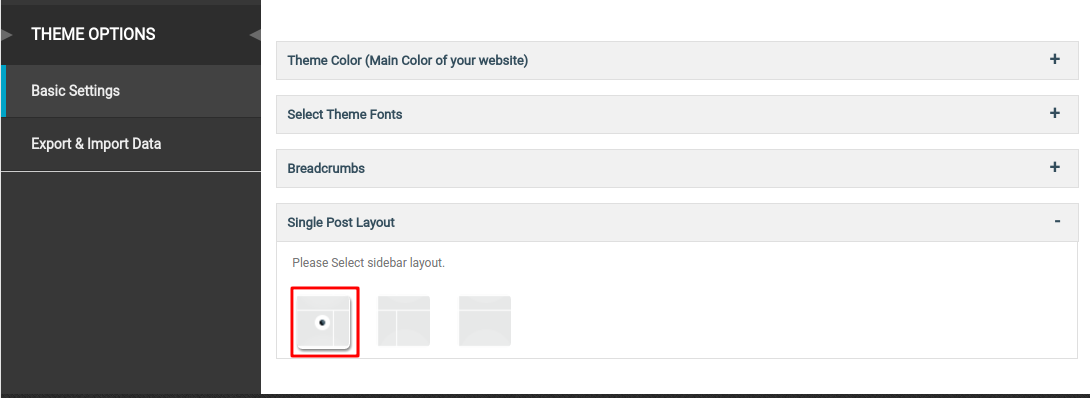Switch to Export & Import Data tab
Viewport: 1090px width, 398px height.
(x=131, y=144)
